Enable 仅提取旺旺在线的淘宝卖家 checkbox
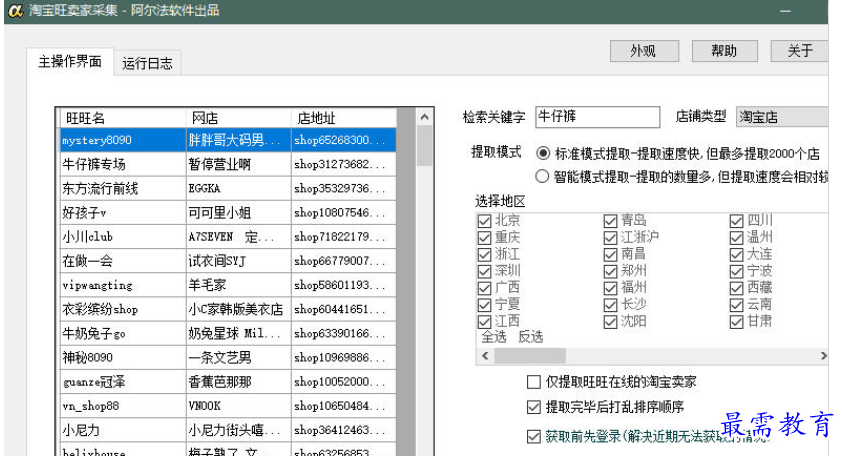This screenshot has width=842, height=456. (x=534, y=382)
